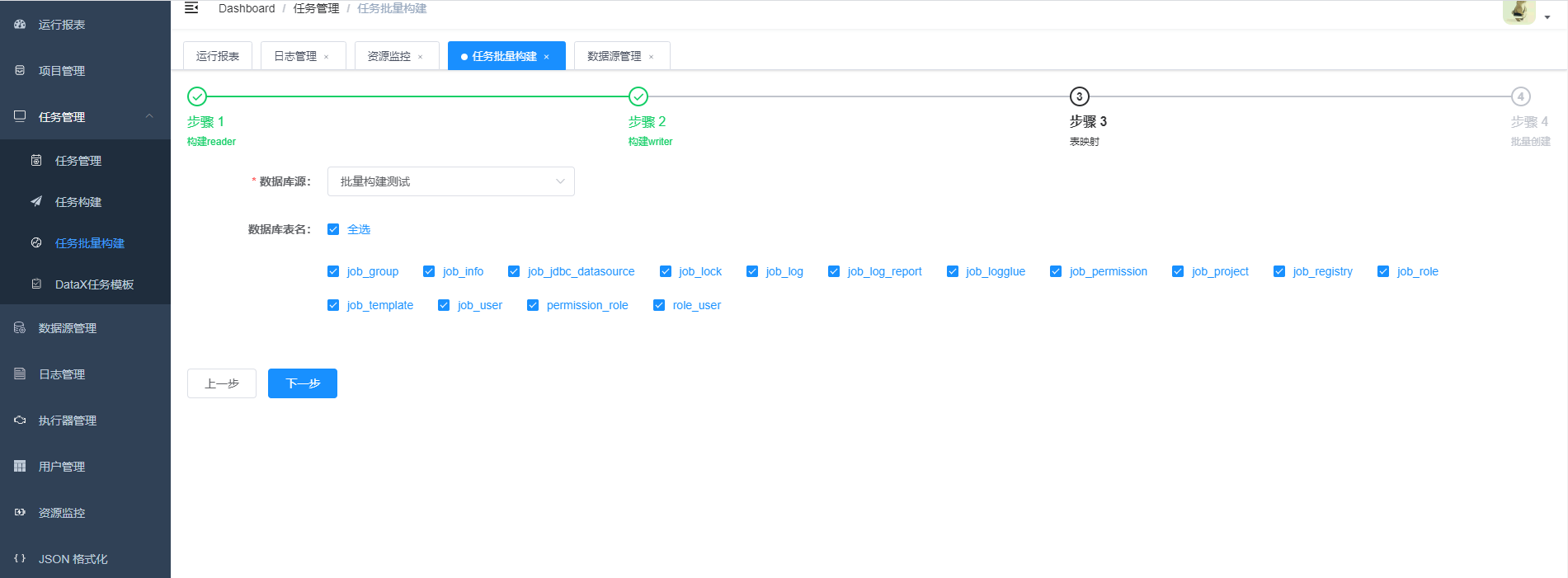Viewport: 1568px width, 578px height.
Task: Close the 资源监控 tab
Action: pyautogui.click(x=421, y=57)
